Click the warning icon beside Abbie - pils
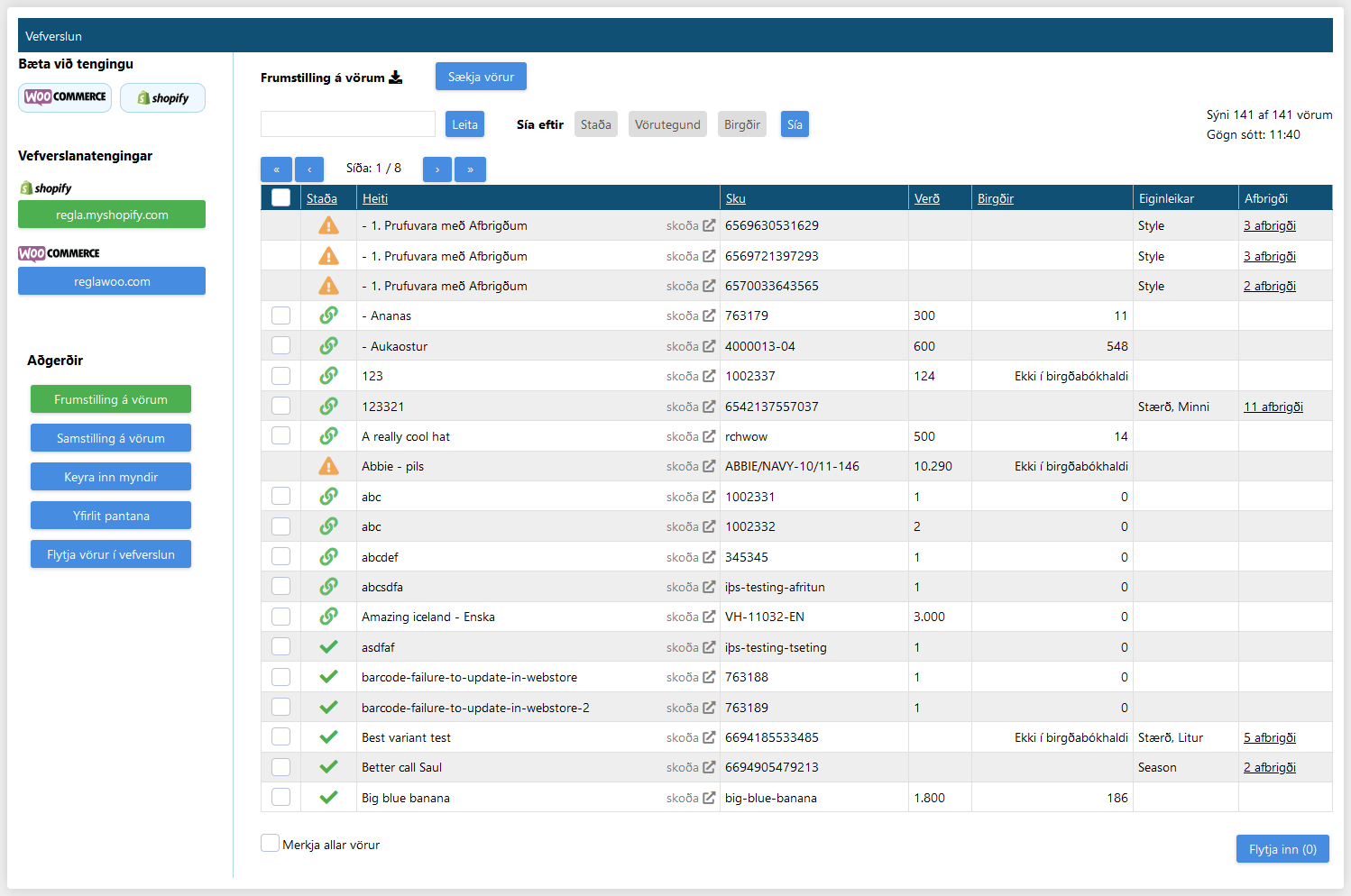The image size is (1351, 896). point(327,466)
